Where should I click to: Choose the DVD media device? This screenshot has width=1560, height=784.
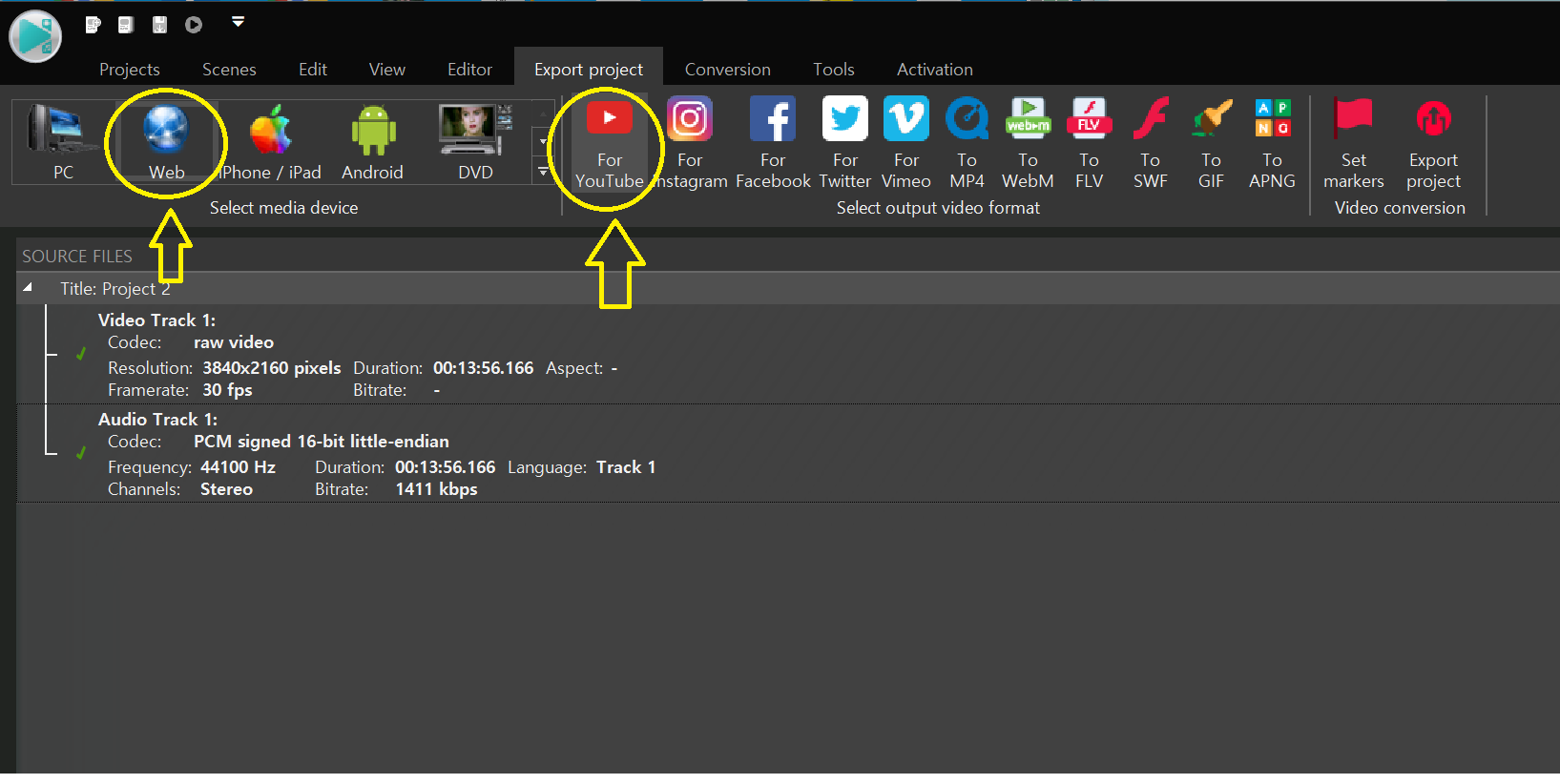[x=474, y=142]
